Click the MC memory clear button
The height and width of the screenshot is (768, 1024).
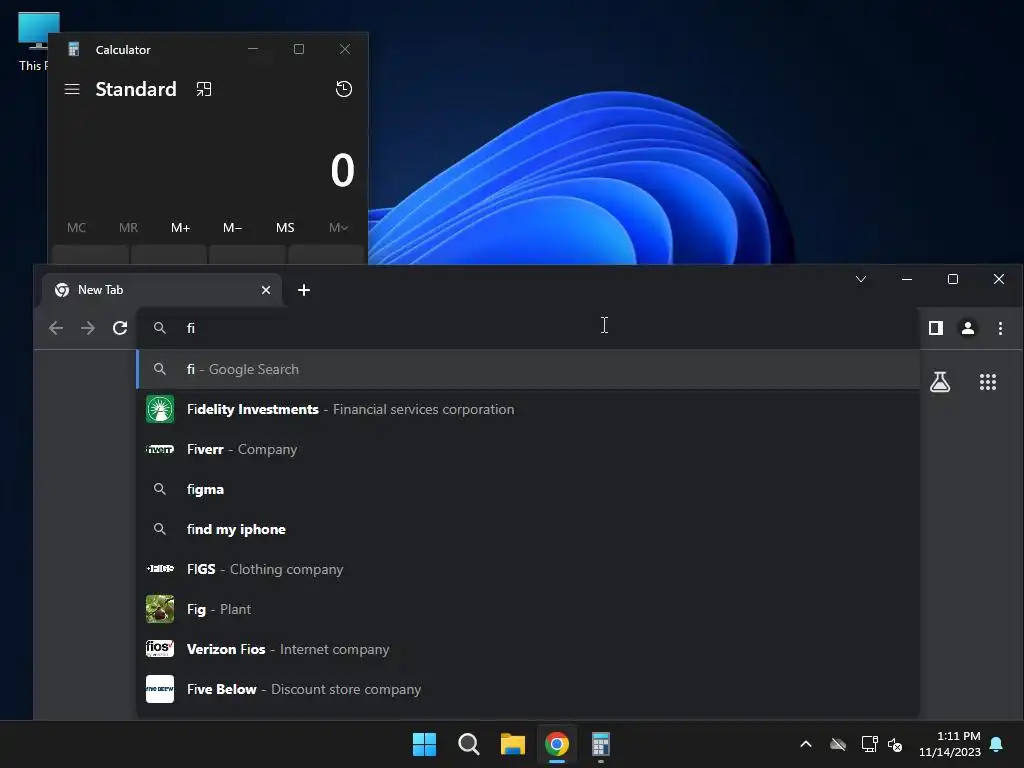[76, 227]
